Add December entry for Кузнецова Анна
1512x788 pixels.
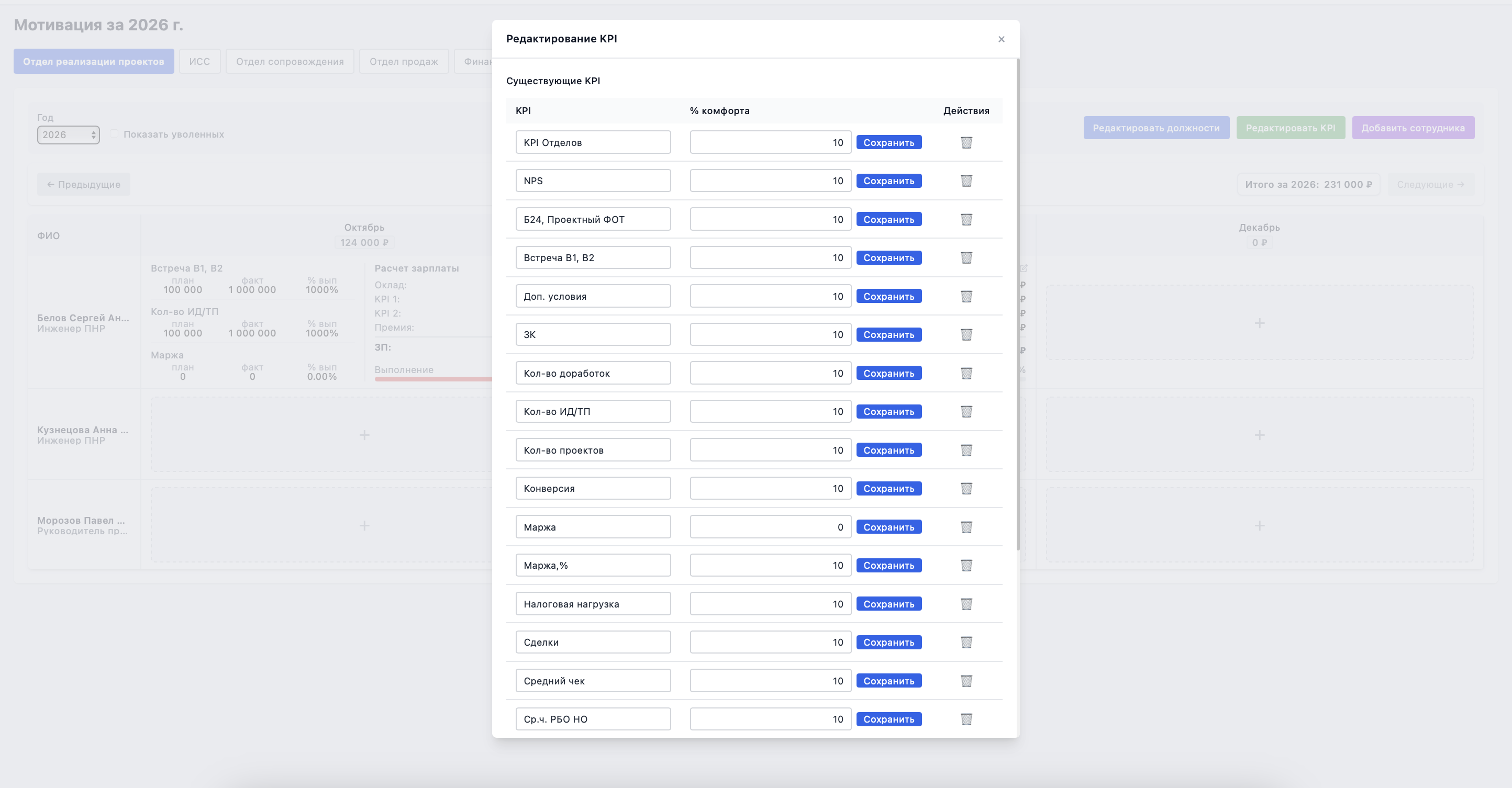coord(1260,435)
